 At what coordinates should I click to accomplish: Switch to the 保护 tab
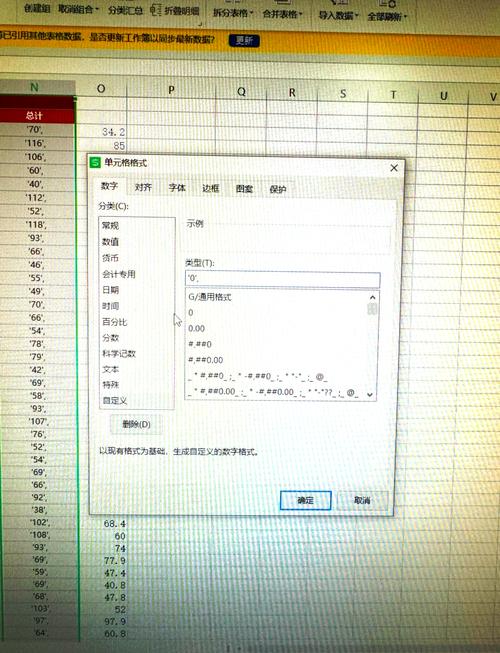(278, 189)
